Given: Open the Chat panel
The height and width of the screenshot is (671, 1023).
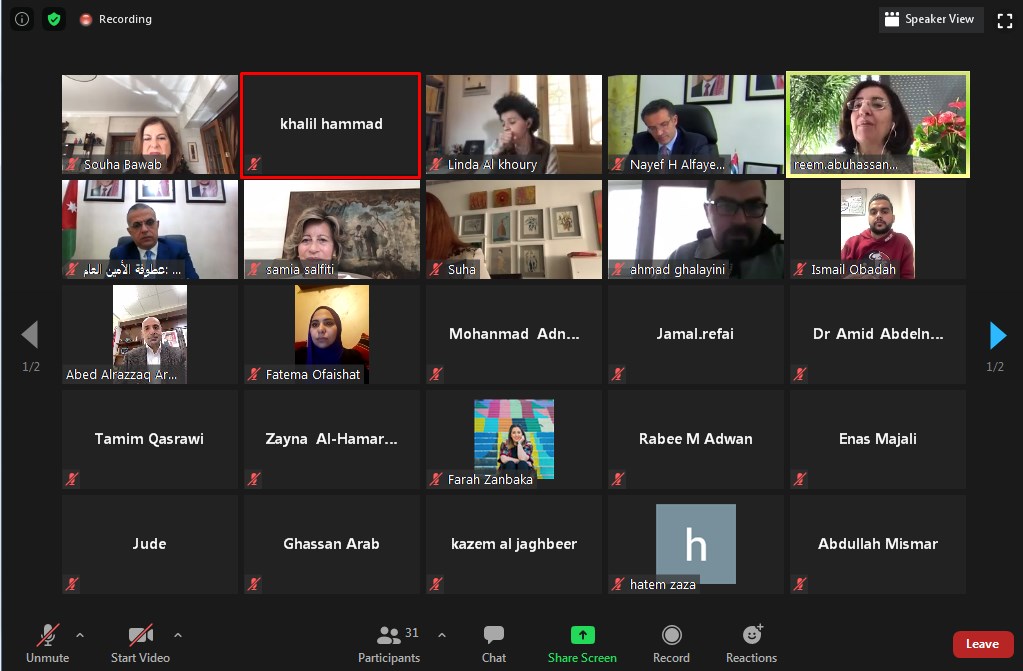Looking at the screenshot, I should pyautogui.click(x=494, y=643).
